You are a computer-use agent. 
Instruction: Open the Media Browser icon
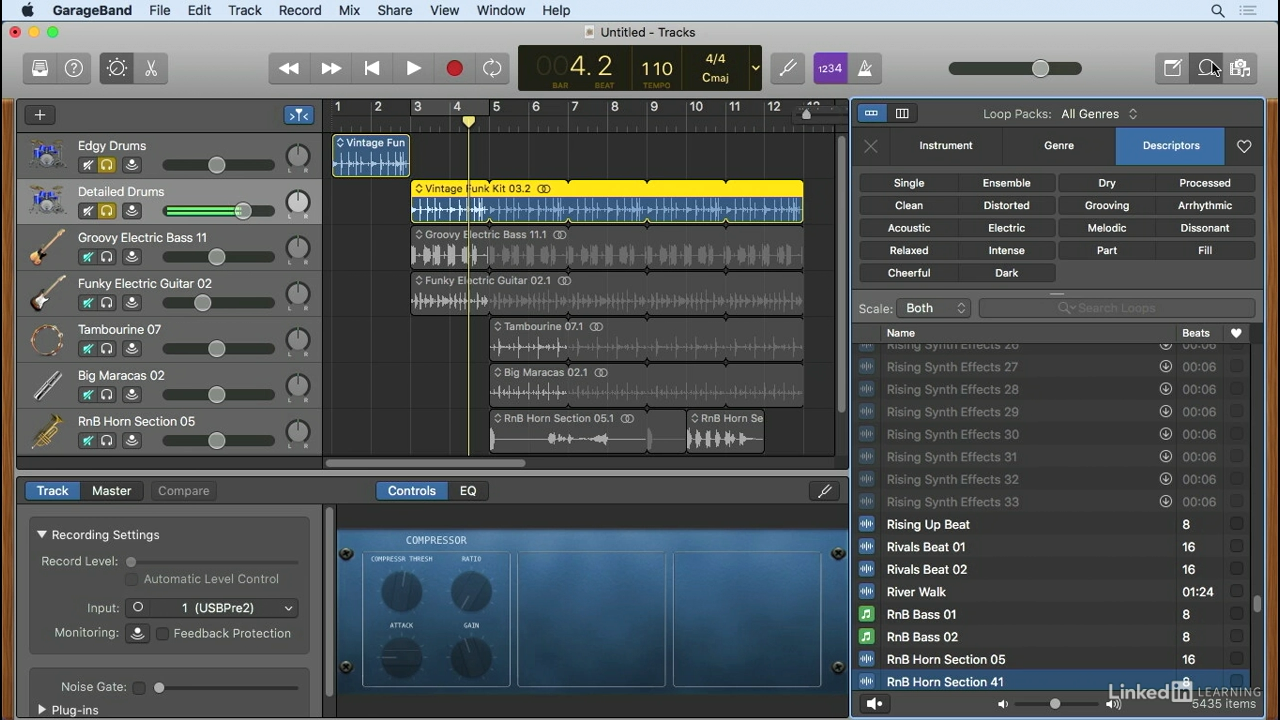tap(1240, 68)
